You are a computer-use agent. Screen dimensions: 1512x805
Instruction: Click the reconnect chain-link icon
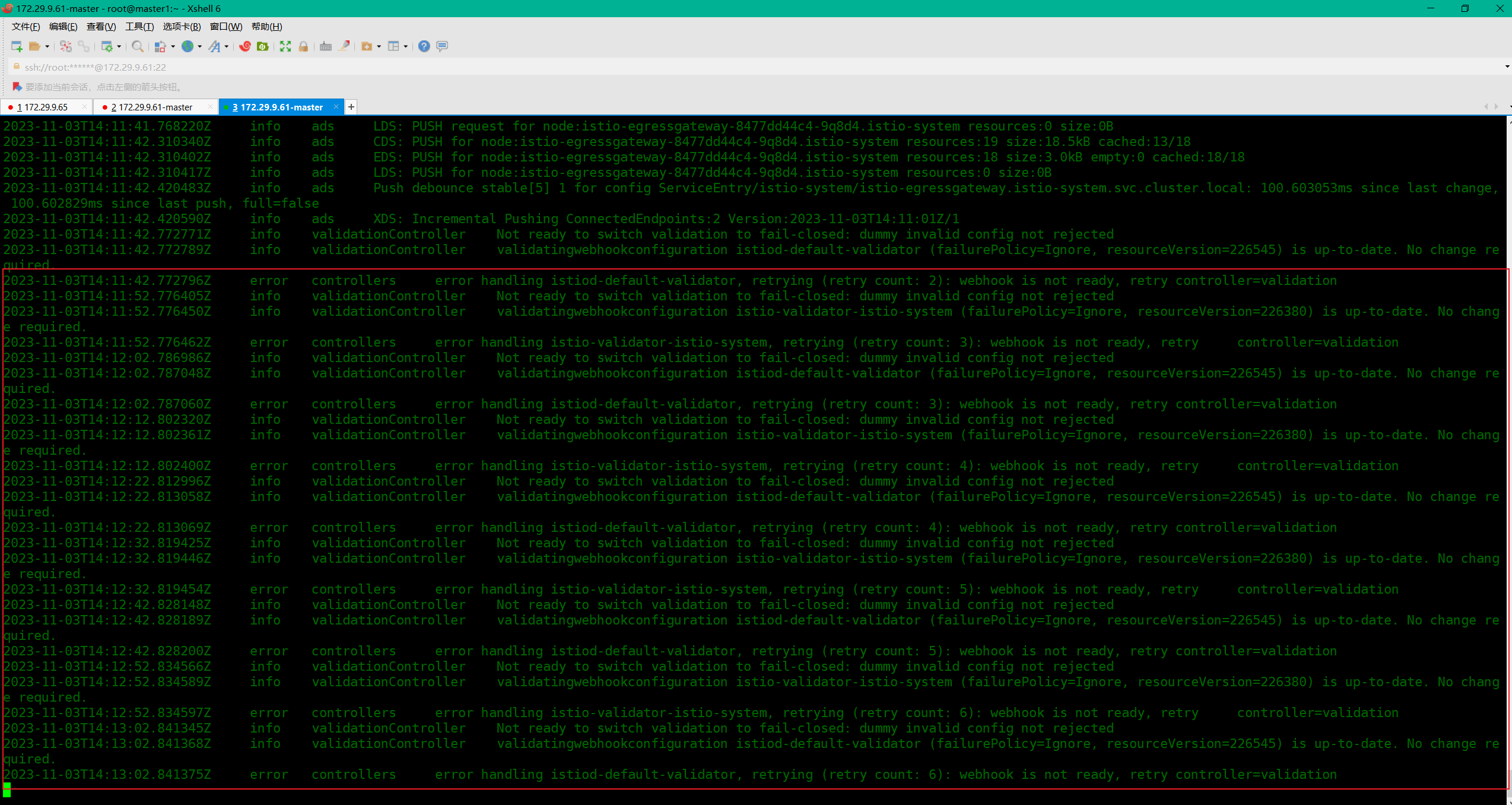84,46
